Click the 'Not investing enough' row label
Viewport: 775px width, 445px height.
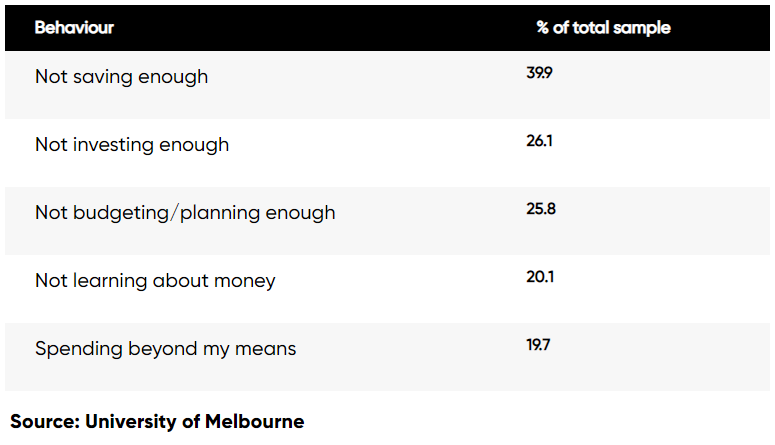coord(132,145)
